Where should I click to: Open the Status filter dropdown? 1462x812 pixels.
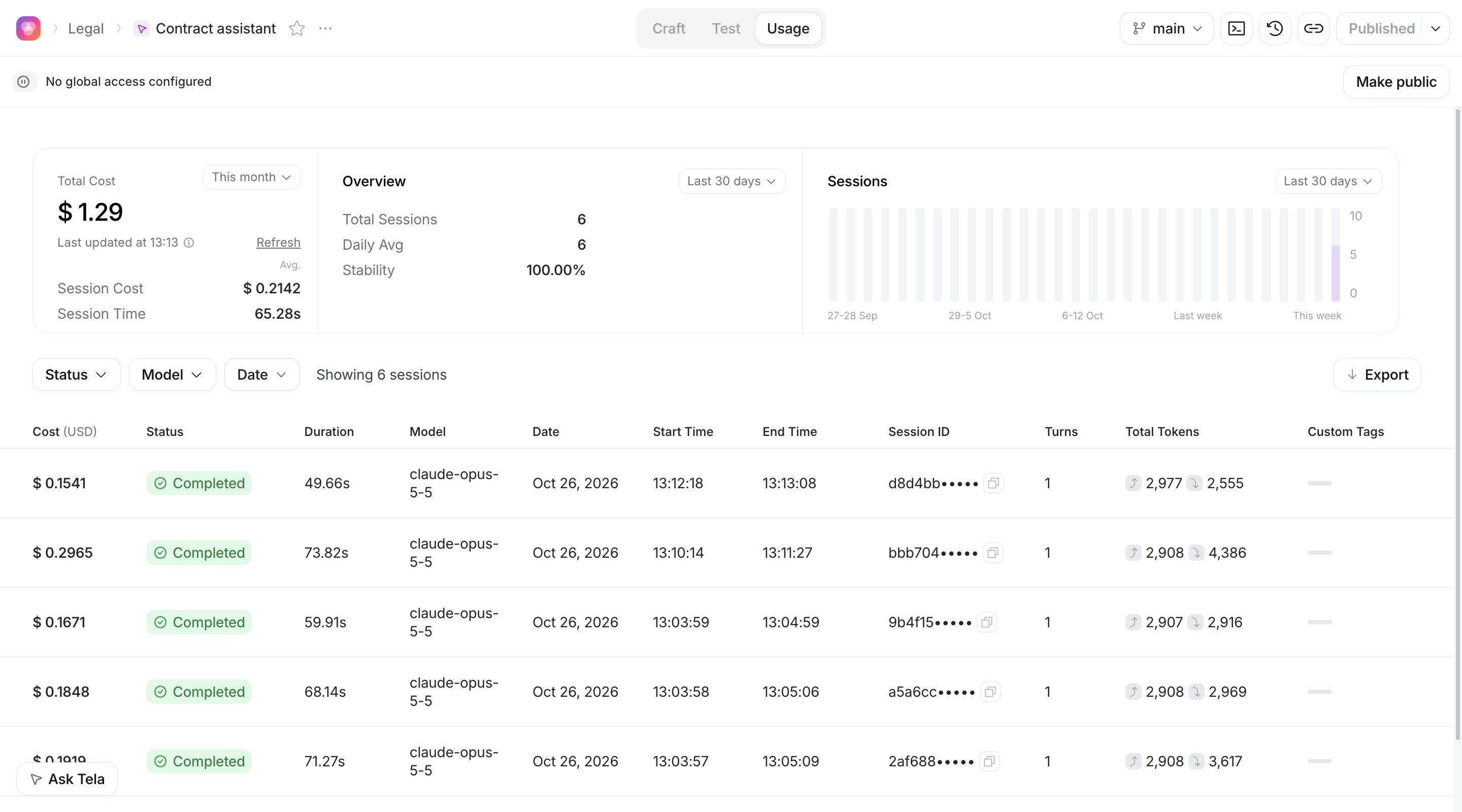click(76, 375)
